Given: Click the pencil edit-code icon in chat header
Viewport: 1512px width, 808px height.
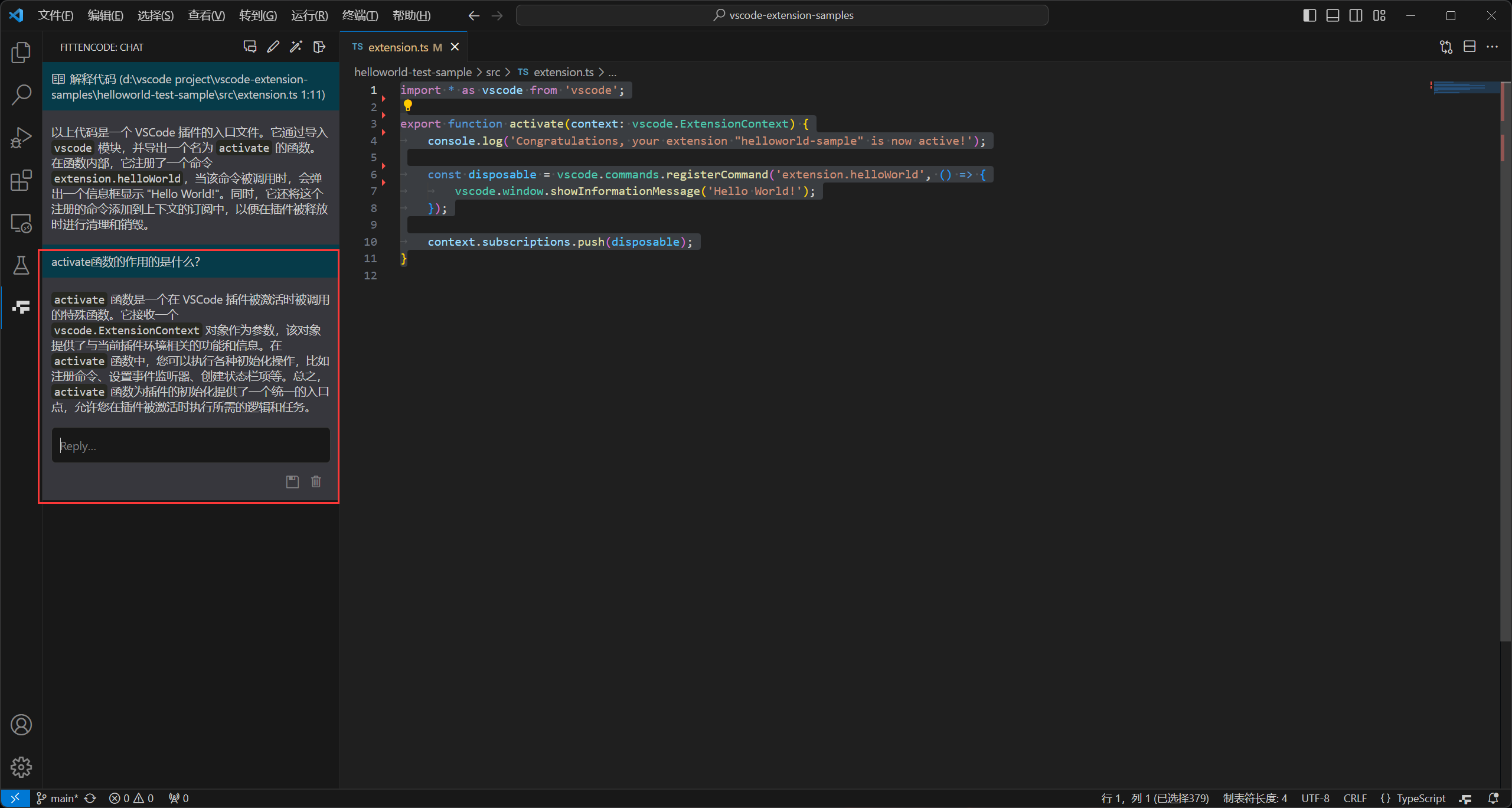Looking at the screenshot, I should pyautogui.click(x=273, y=47).
